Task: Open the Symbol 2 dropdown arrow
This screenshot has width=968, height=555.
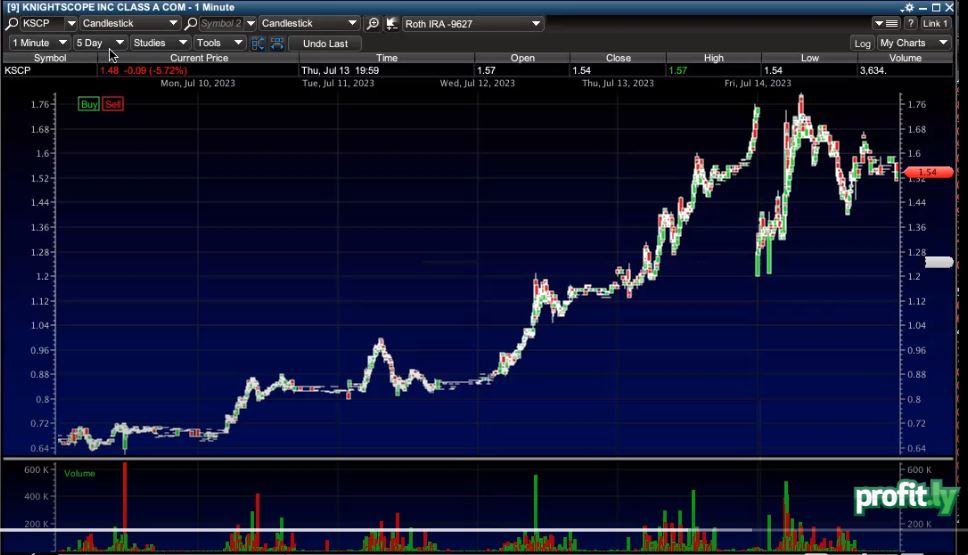Action: (x=251, y=23)
